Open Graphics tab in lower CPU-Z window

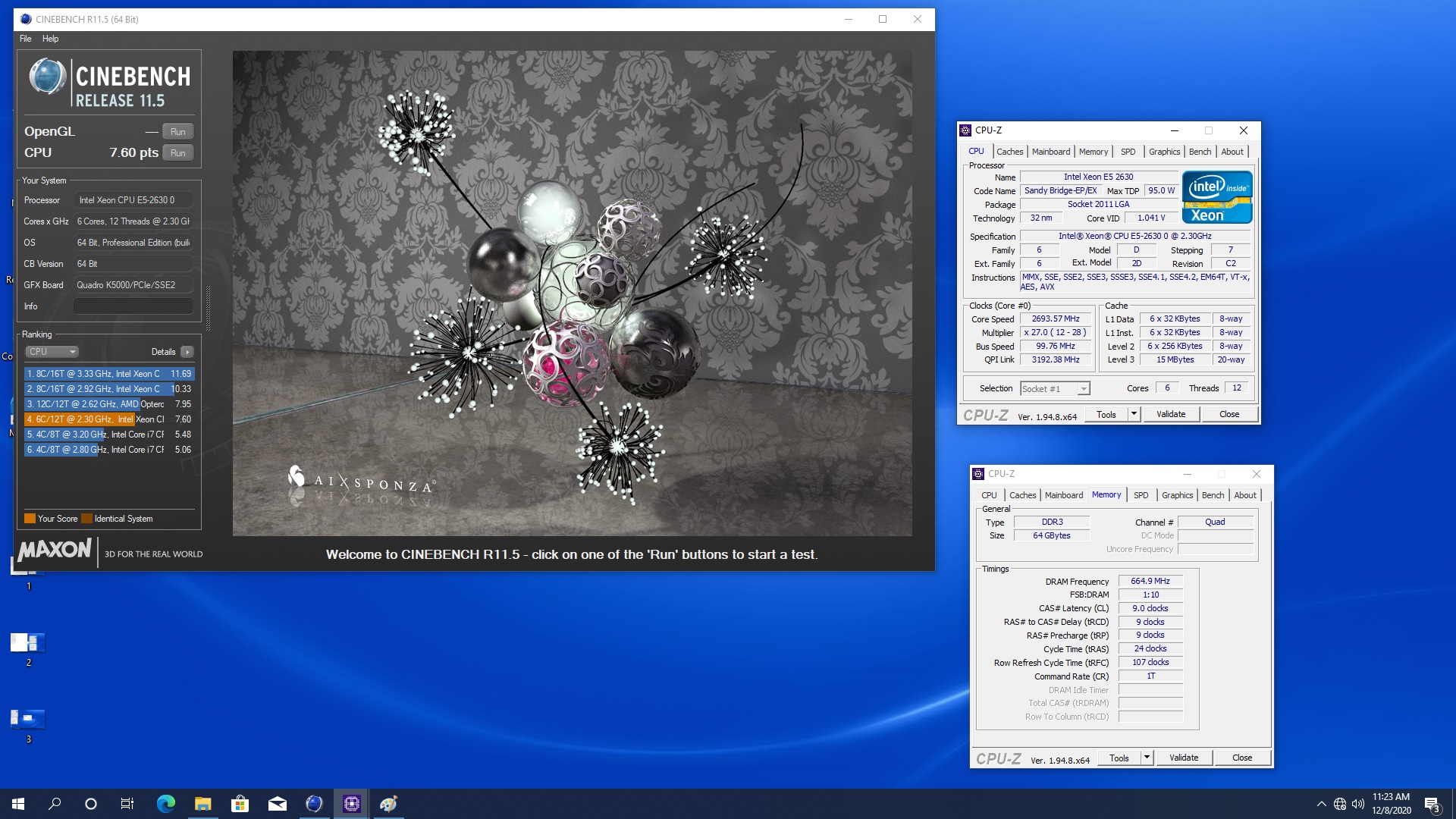tap(1177, 495)
